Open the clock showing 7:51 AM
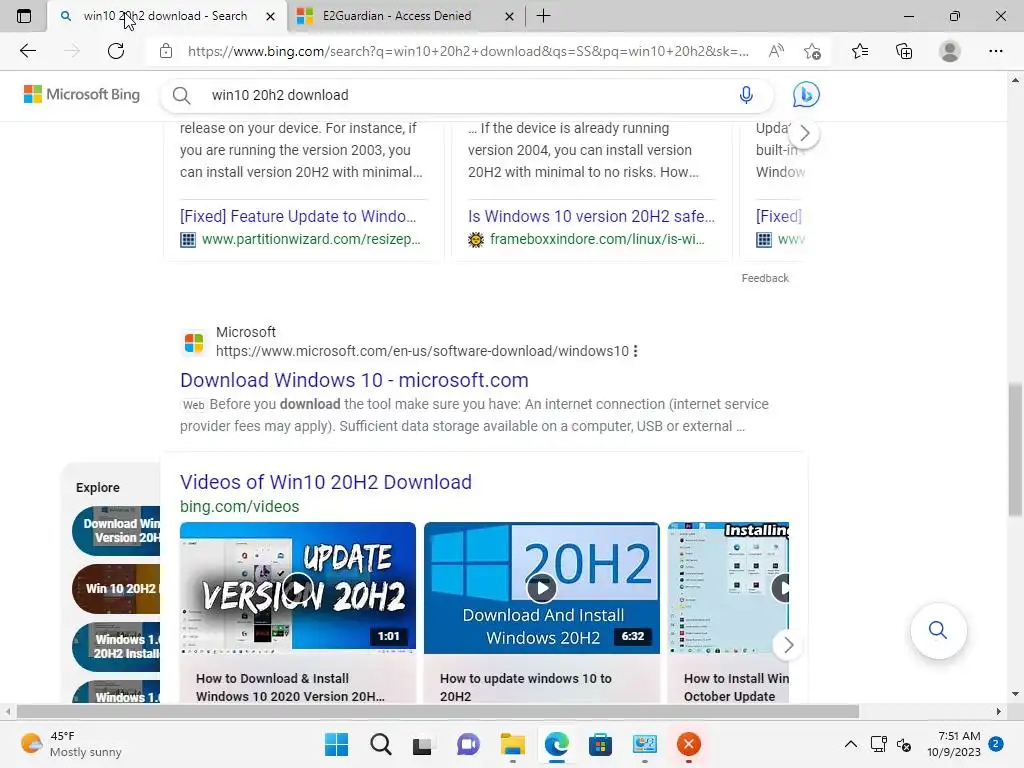1024x768 pixels. (953, 744)
